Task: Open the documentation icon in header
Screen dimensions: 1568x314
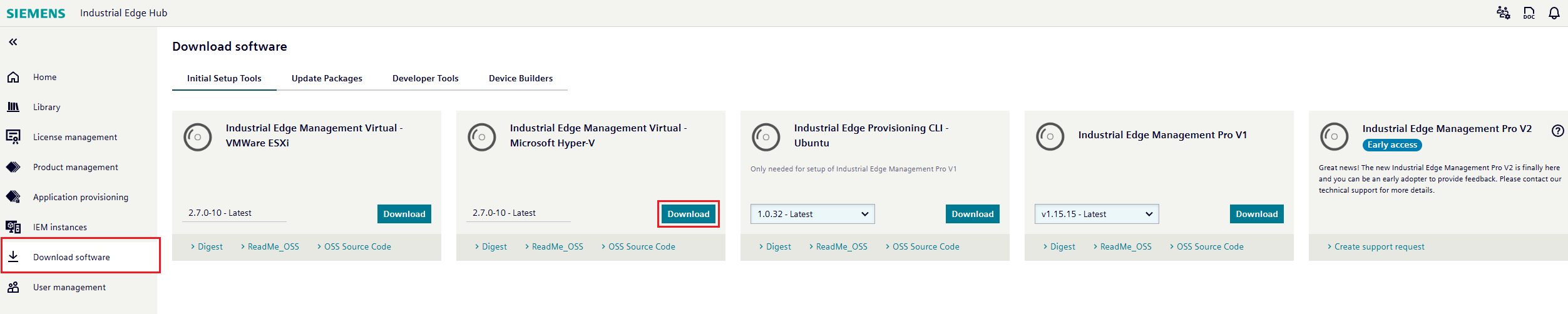Action: [x=1529, y=13]
